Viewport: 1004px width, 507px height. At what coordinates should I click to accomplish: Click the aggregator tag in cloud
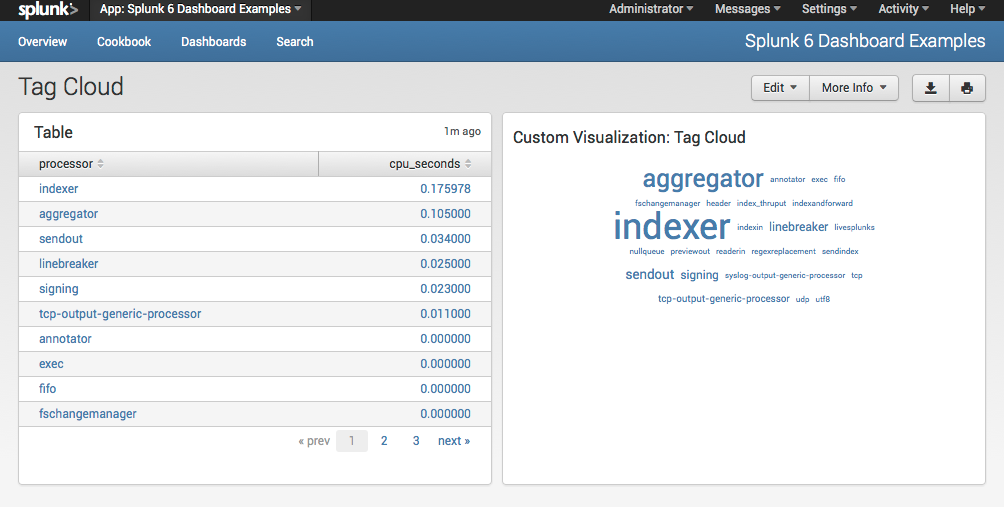click(703, 179)
